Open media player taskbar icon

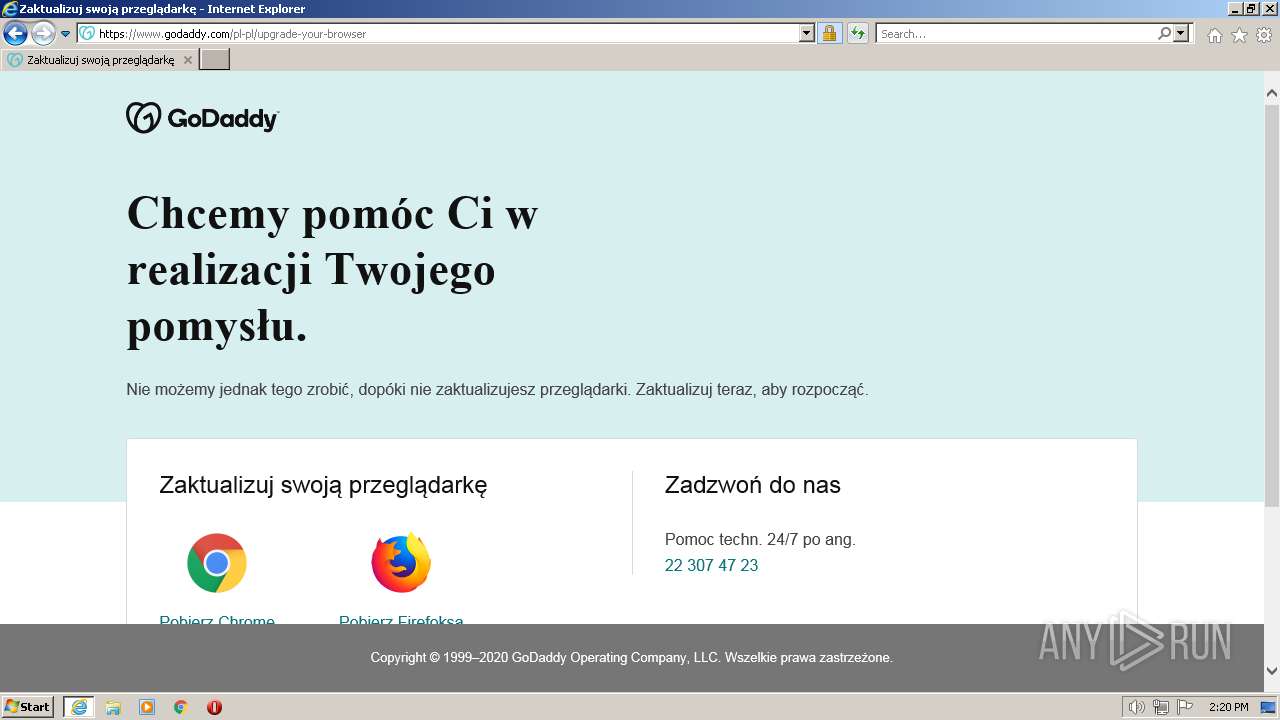click(147, 707)
